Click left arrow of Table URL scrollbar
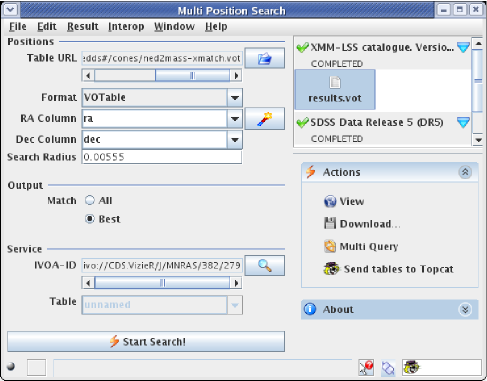The image size is (487, 381). click(x=88, y=76)
